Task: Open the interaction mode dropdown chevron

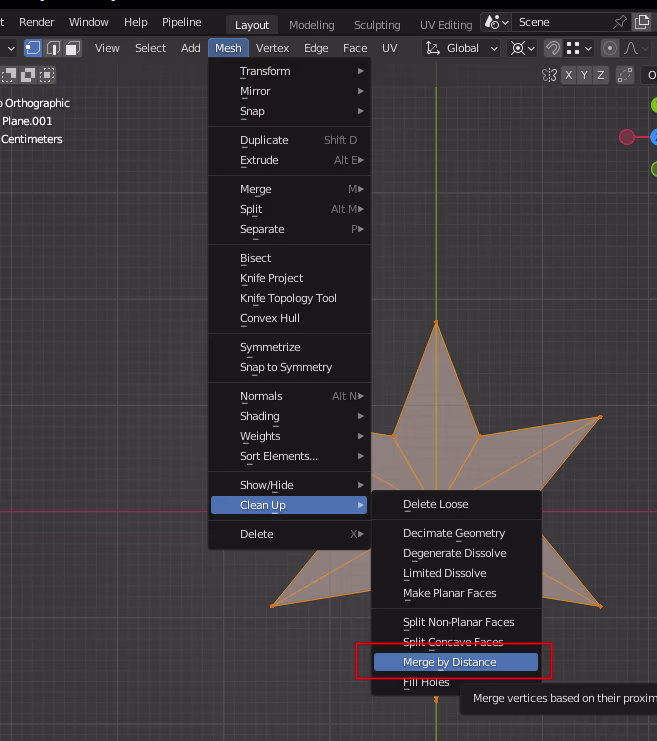Action: tap(11, 48)
